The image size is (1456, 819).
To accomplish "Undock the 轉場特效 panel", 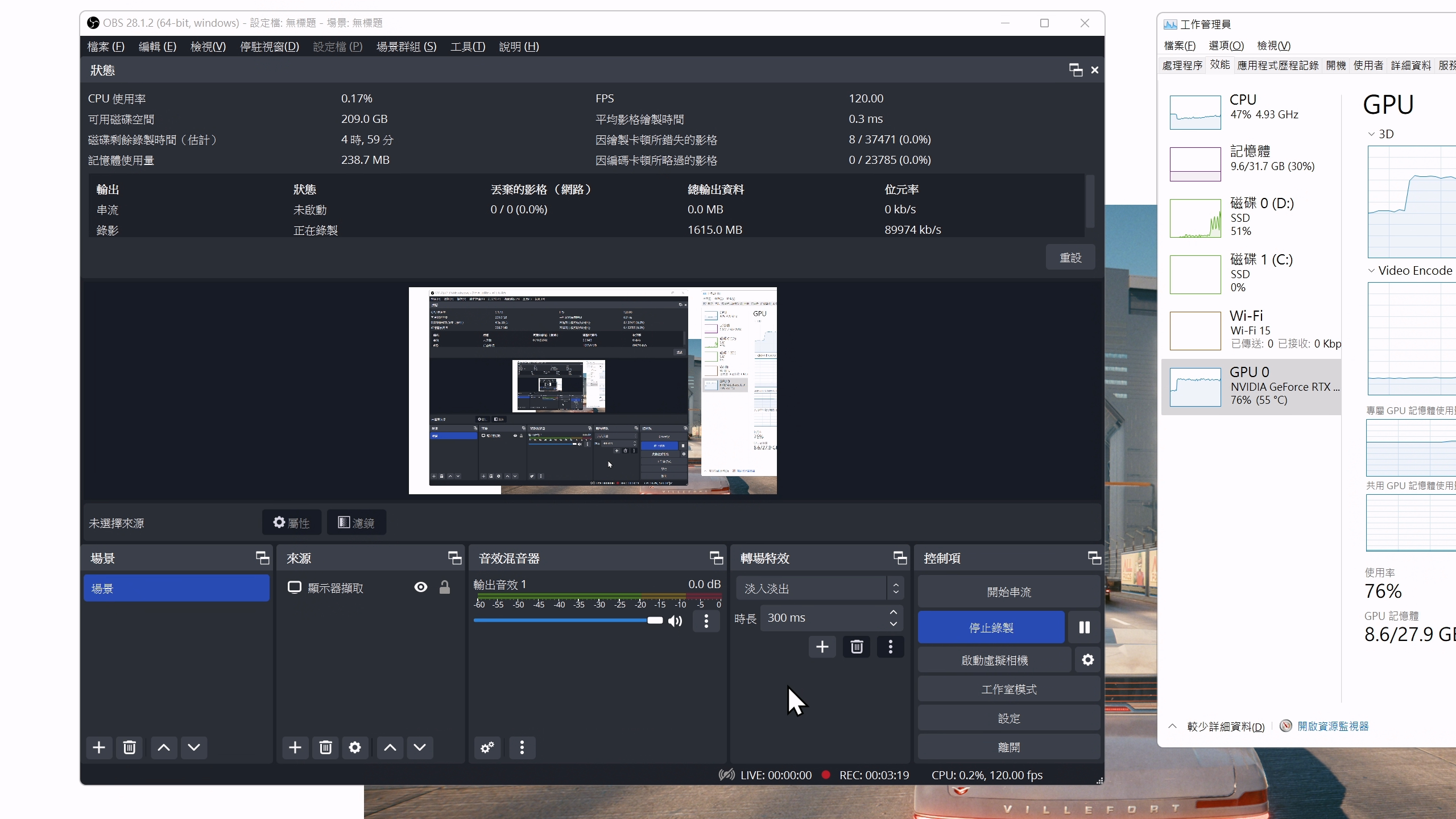I will pyautogui.click(x=900, y=558).
